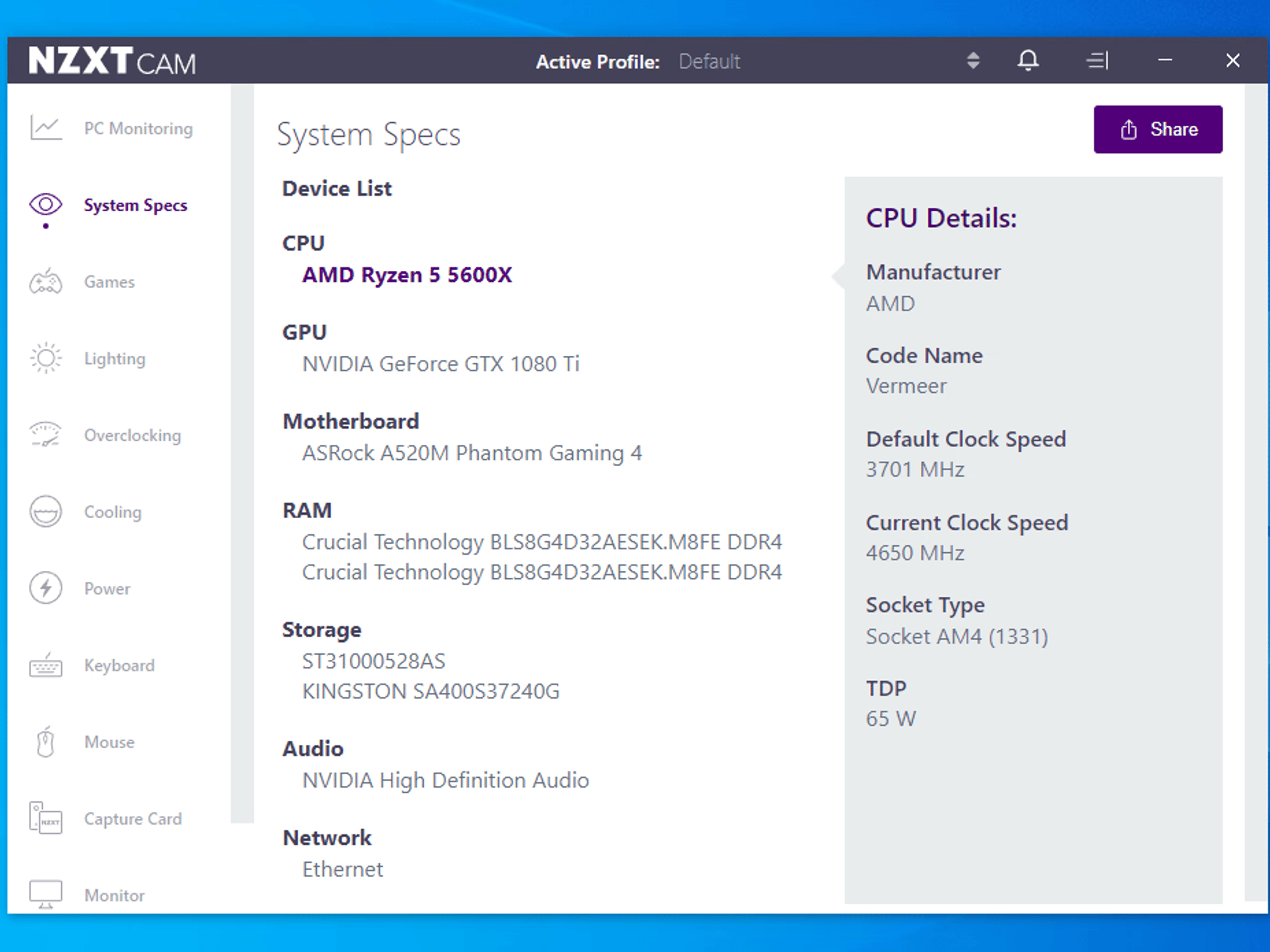1270x952 pixels.
Task: Open the Cooling icon in sidebar
Action: (x=46, y=512)
